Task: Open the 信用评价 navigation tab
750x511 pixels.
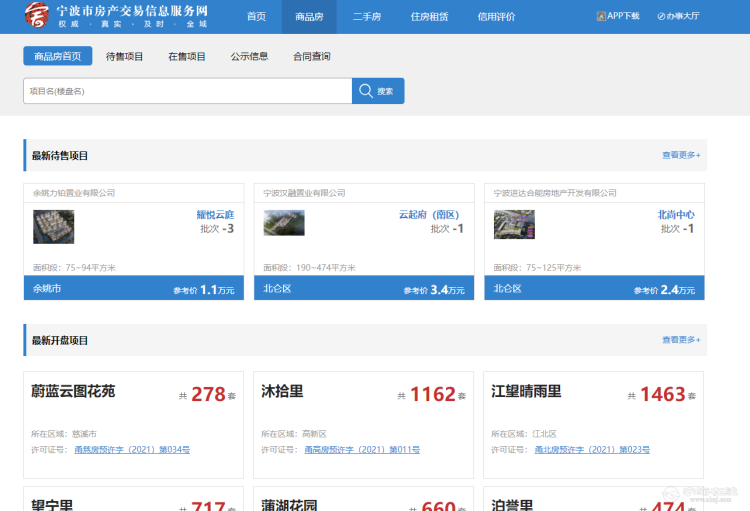Action: pos(496,17)
